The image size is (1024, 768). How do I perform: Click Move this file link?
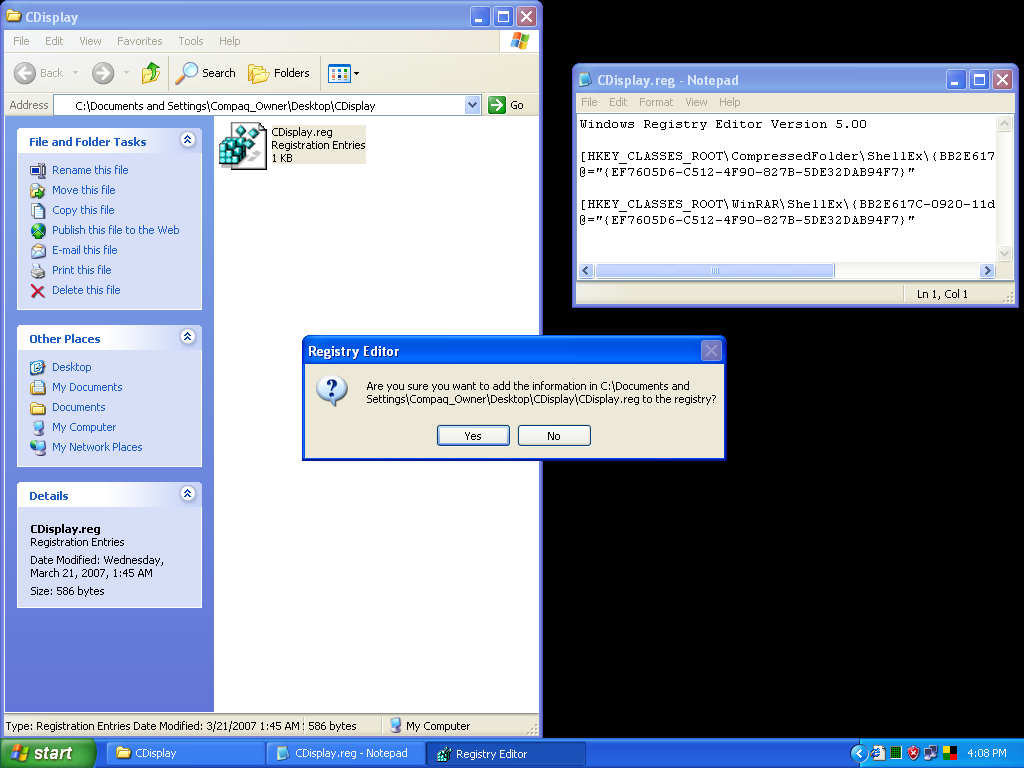tap(84, 190)
